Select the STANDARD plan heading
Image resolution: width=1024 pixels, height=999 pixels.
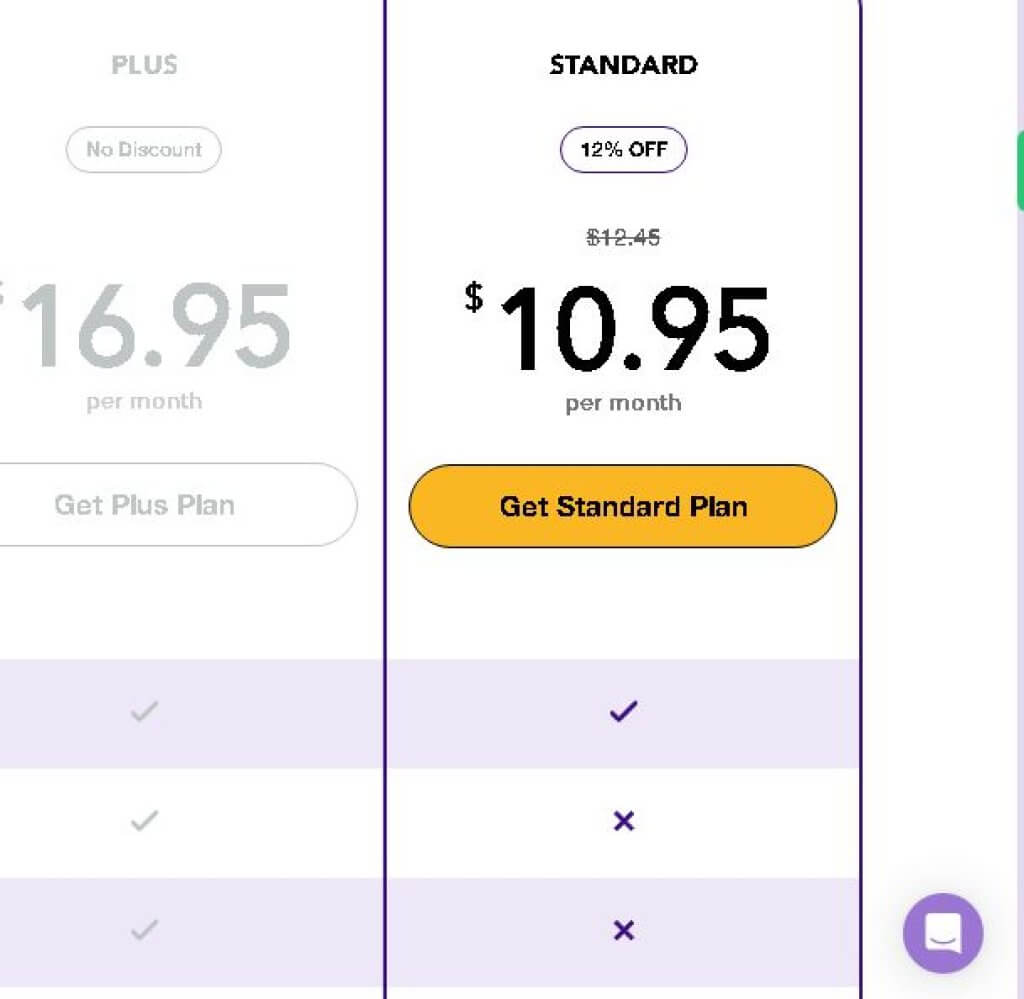(x=623, y=65)
